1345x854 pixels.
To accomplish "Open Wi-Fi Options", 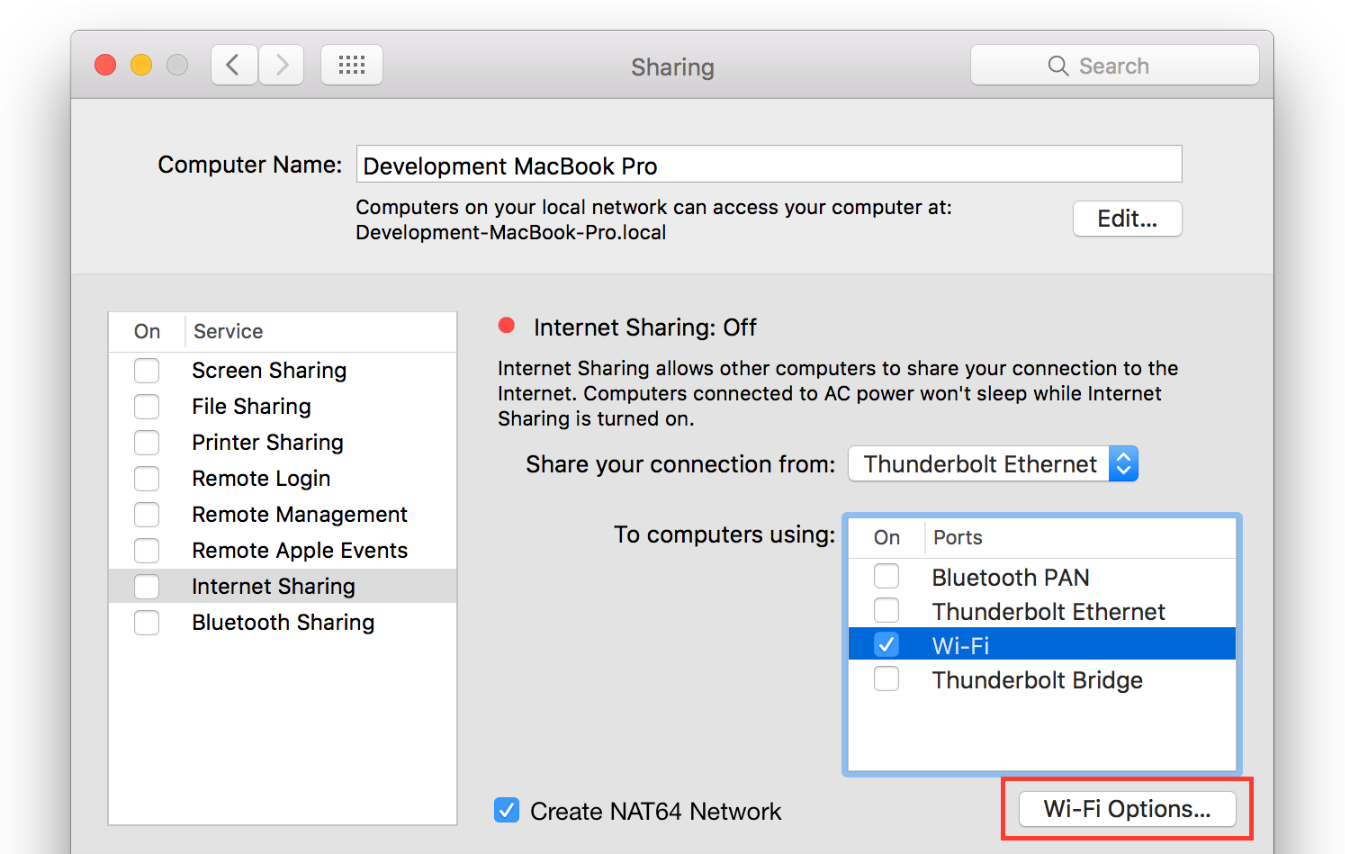I will tap(1127, 809).
